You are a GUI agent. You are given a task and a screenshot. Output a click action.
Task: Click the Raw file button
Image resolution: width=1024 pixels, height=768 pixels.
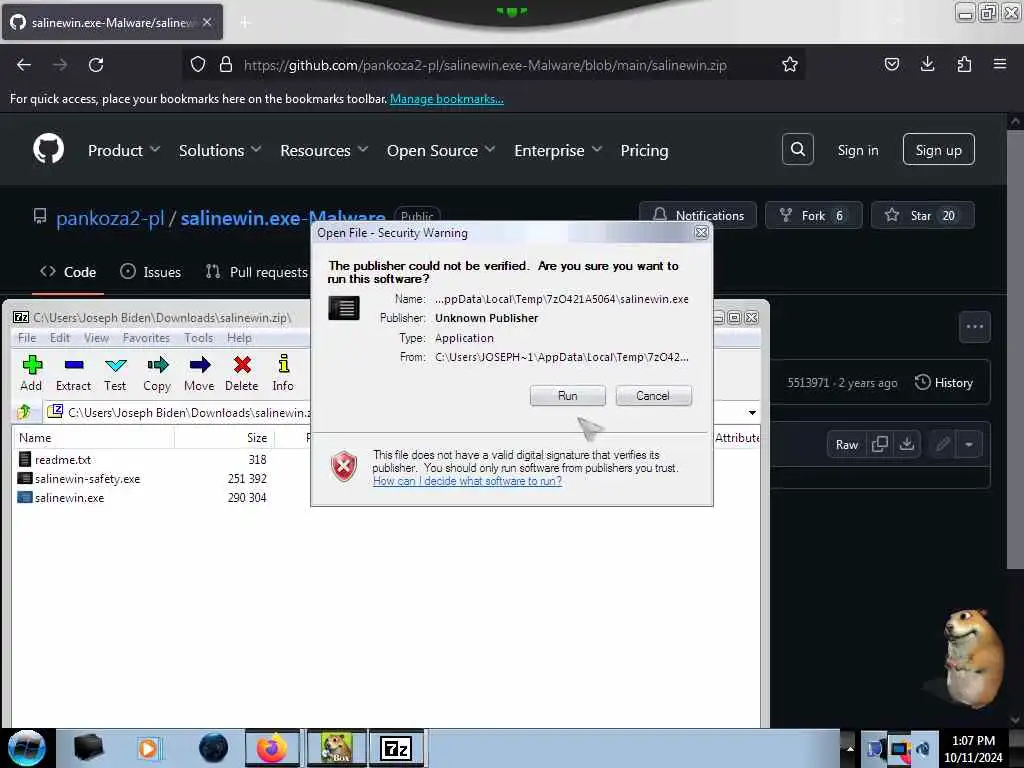click(846, 445)
